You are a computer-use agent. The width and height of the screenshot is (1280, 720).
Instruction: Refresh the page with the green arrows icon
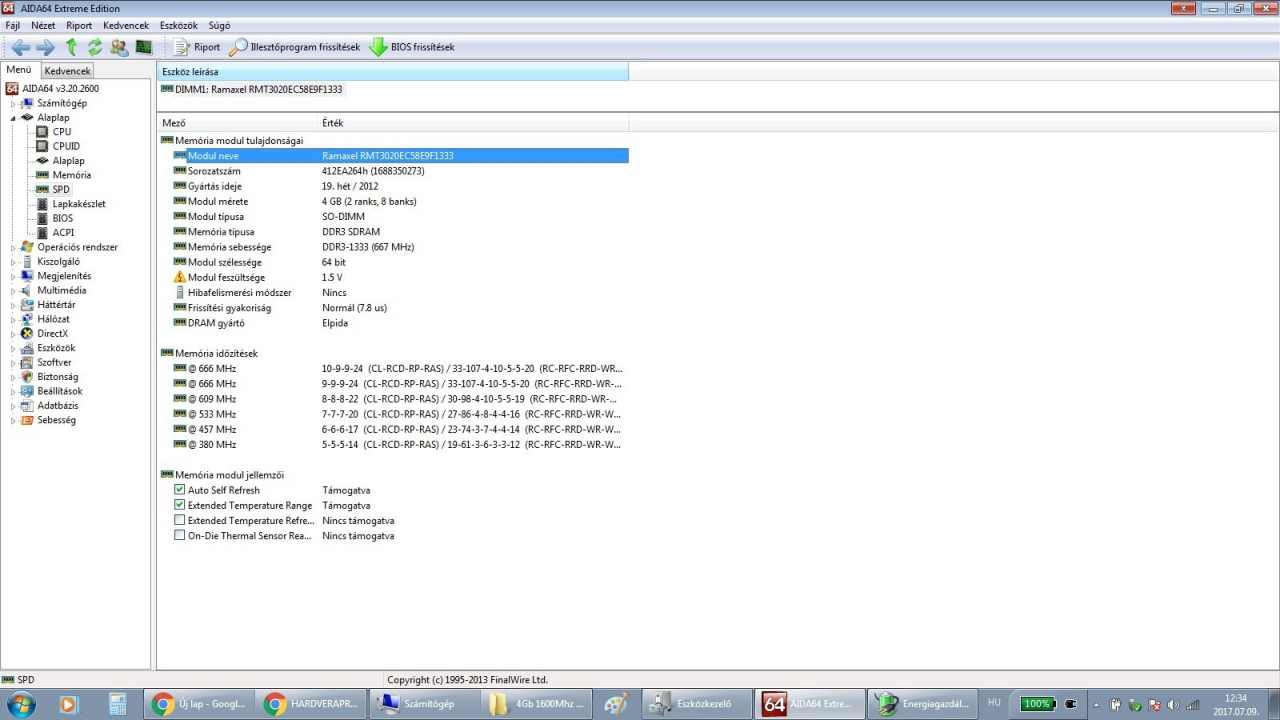pos(95,47)
